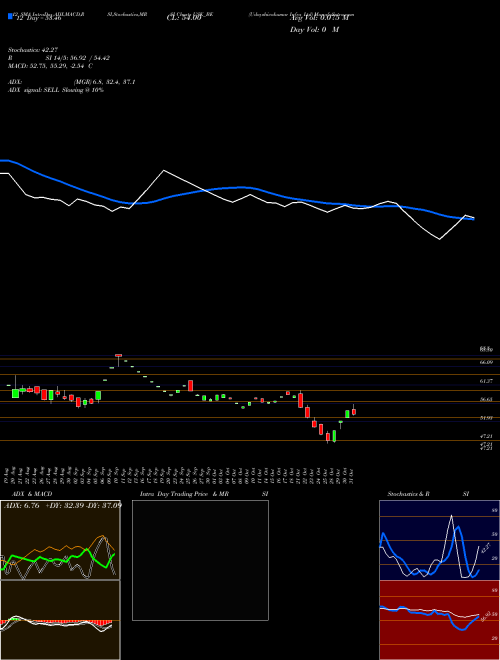Click the 56.65 price axis label
Viewport: 500px width, 660px height.
(486, 399)
